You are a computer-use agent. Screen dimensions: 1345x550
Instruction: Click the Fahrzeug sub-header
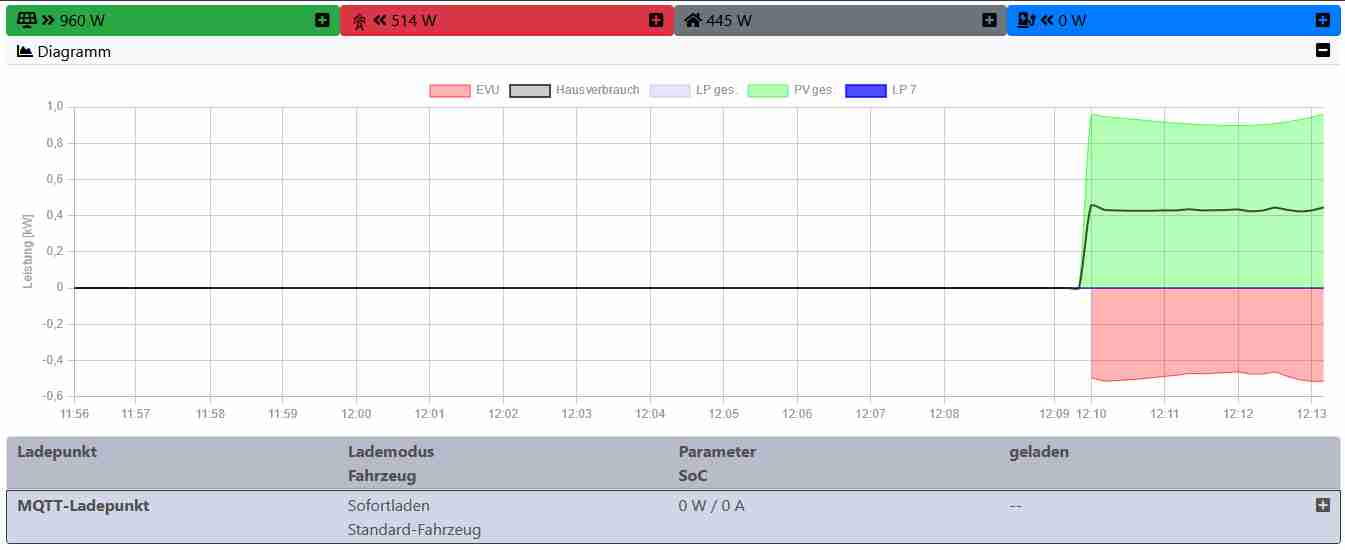tap(382, 475)
